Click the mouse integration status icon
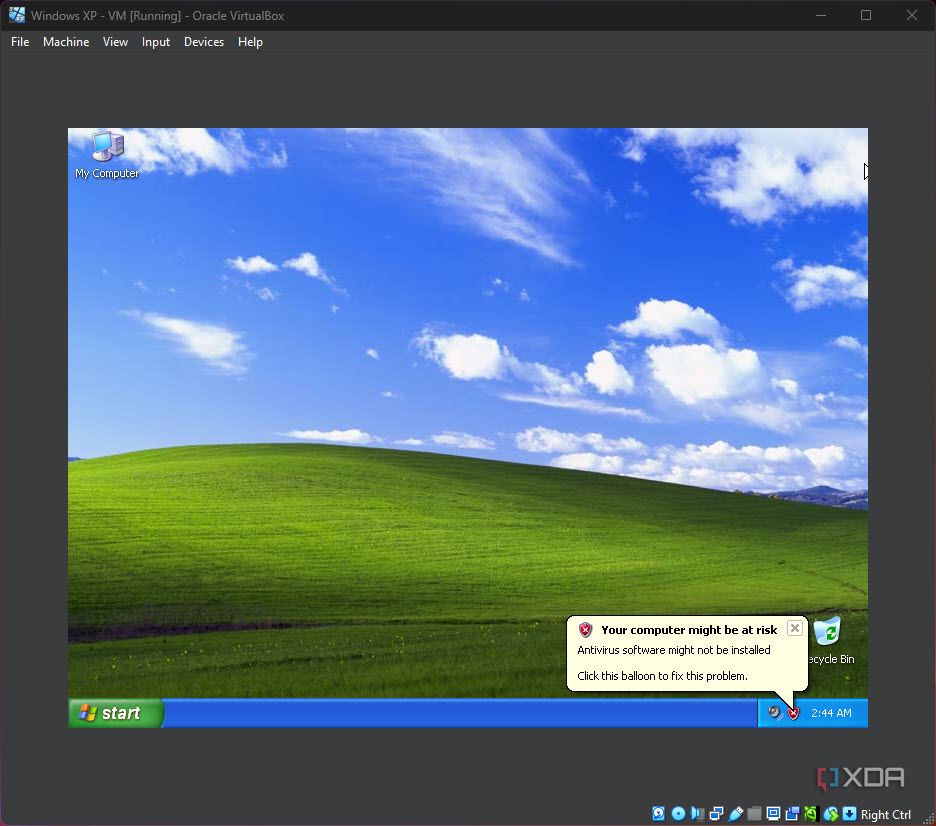This screenshot has height=826, width=936. click(x=831, y=813)
